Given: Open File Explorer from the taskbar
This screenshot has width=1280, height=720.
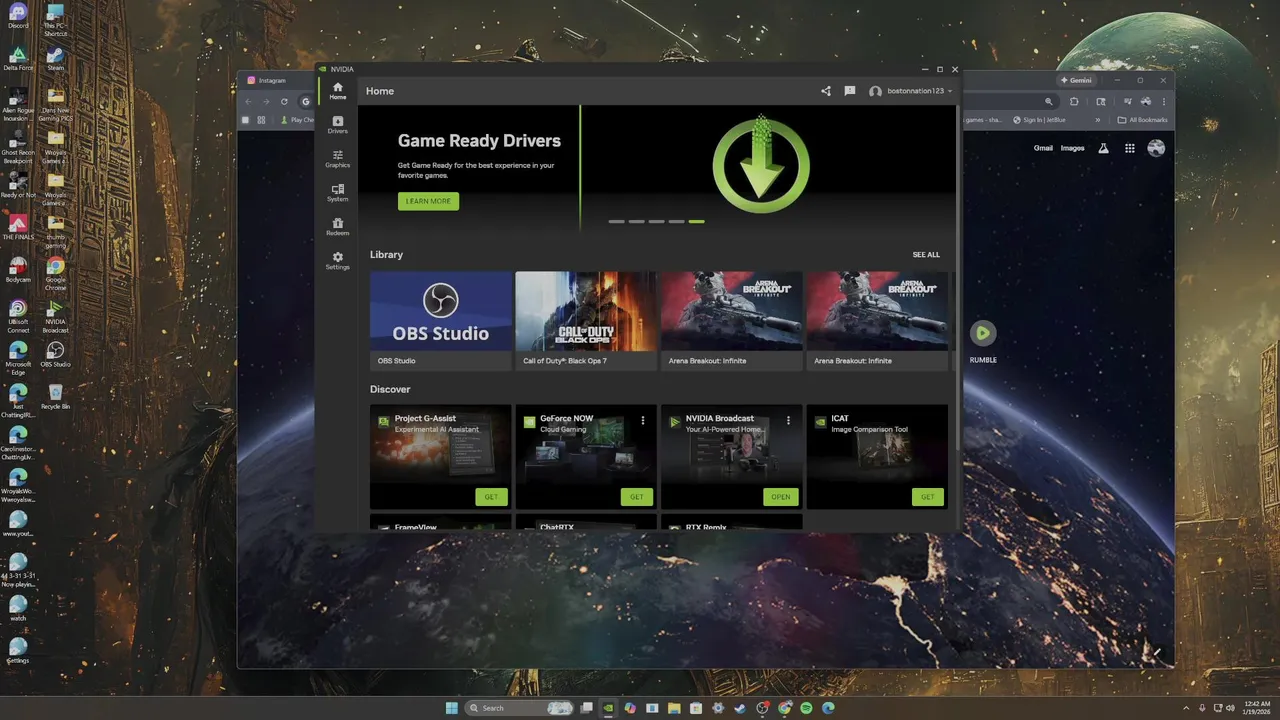Looking at the screenshot, I should pos(674,708).
